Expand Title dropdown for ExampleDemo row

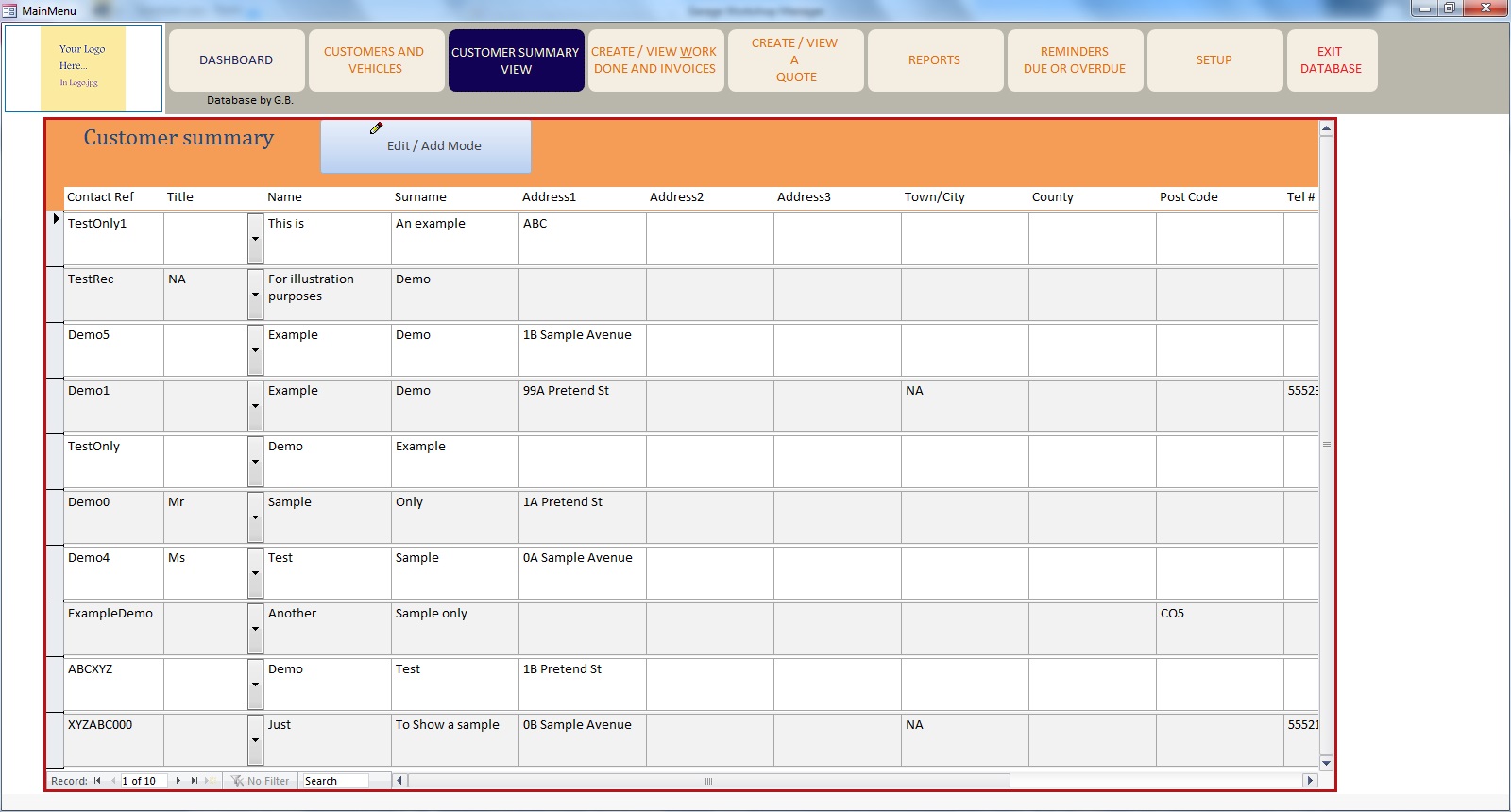click(255, 629)
